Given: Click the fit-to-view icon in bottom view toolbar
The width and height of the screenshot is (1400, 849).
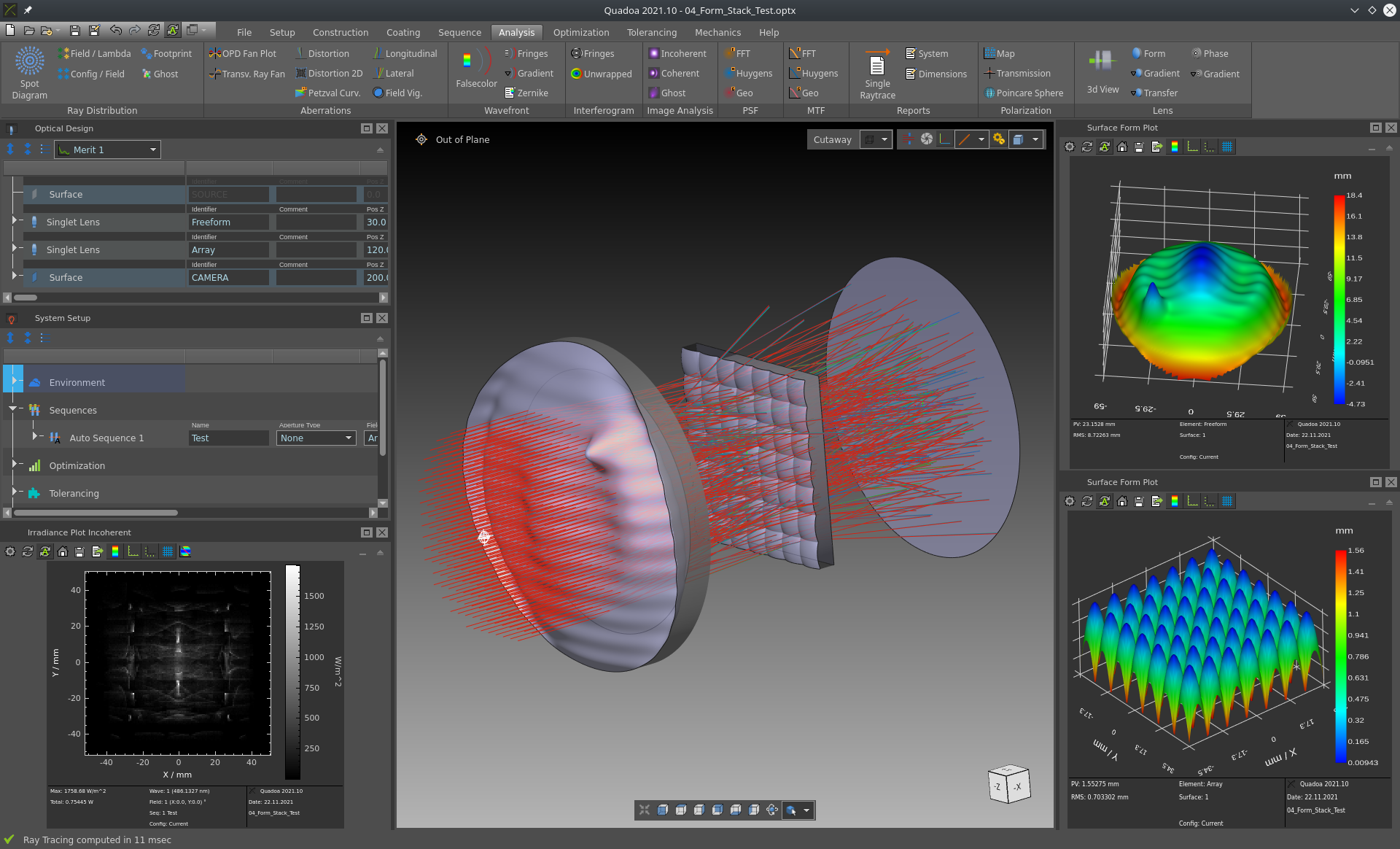Looking at the screenshot, I should [x=644, y=810].
